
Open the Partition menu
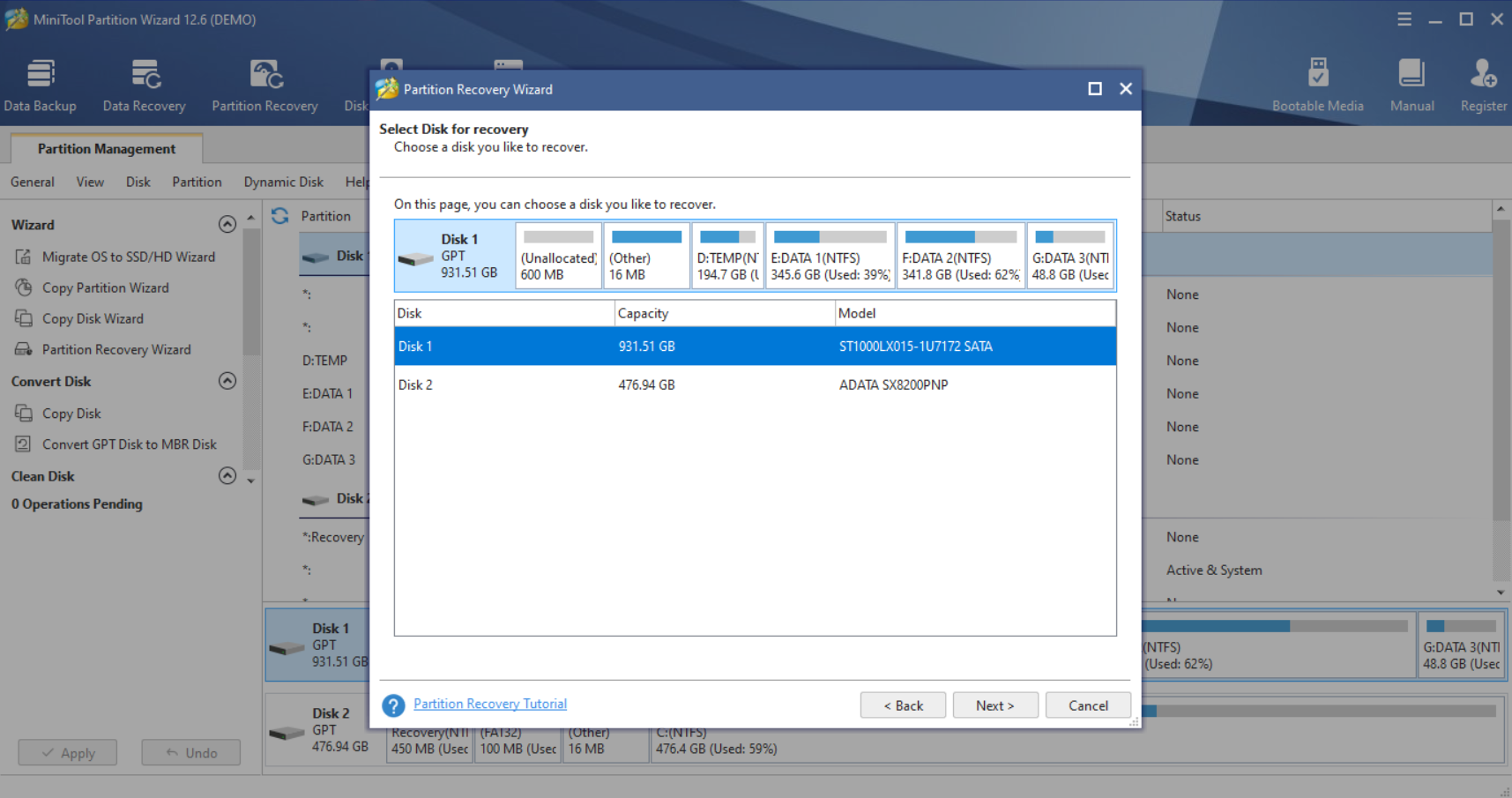click(x=197, y=182)
